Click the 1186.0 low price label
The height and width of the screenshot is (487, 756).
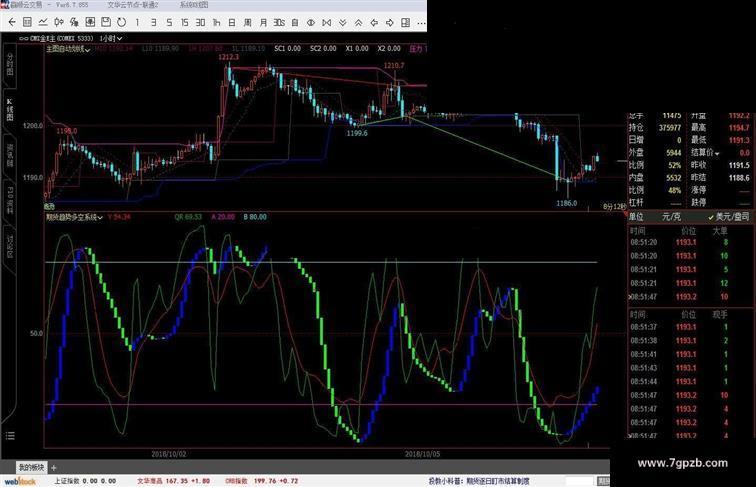(567, 203)
